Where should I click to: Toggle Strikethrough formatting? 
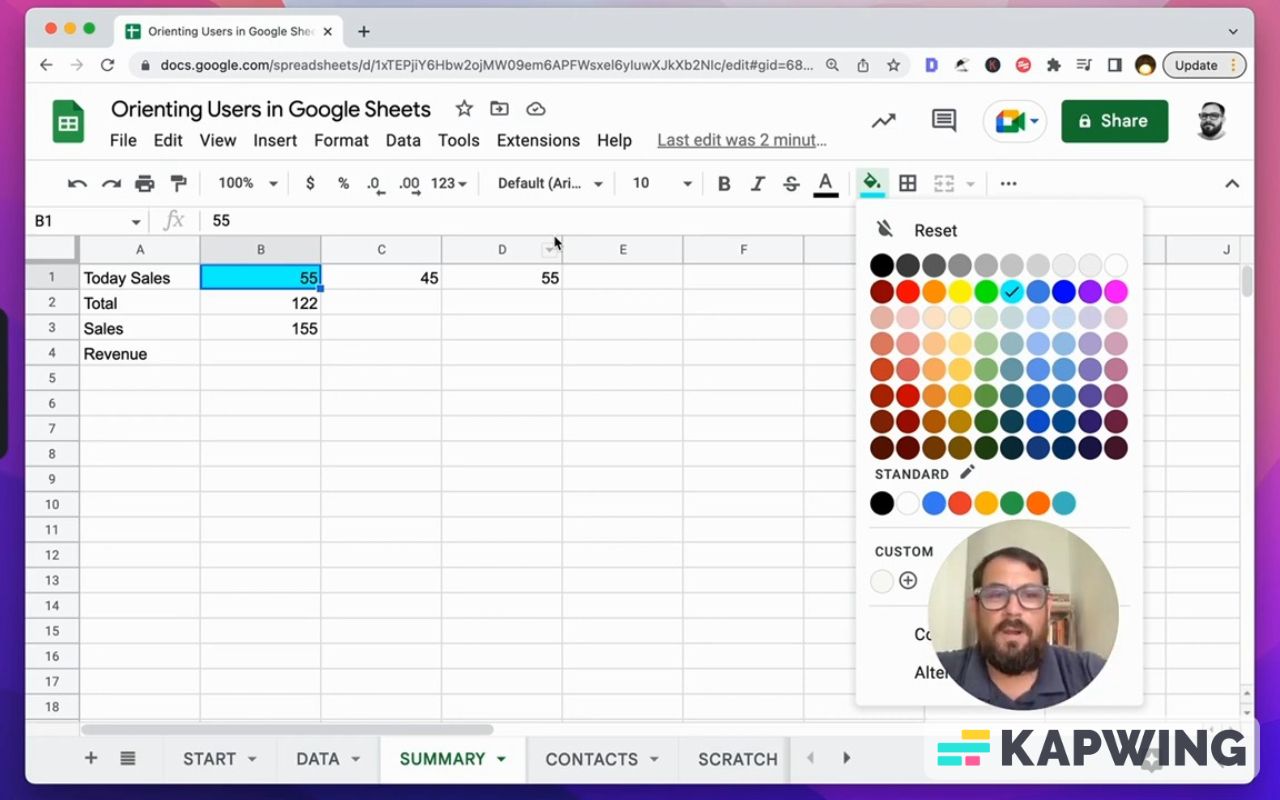coord(791,184)
